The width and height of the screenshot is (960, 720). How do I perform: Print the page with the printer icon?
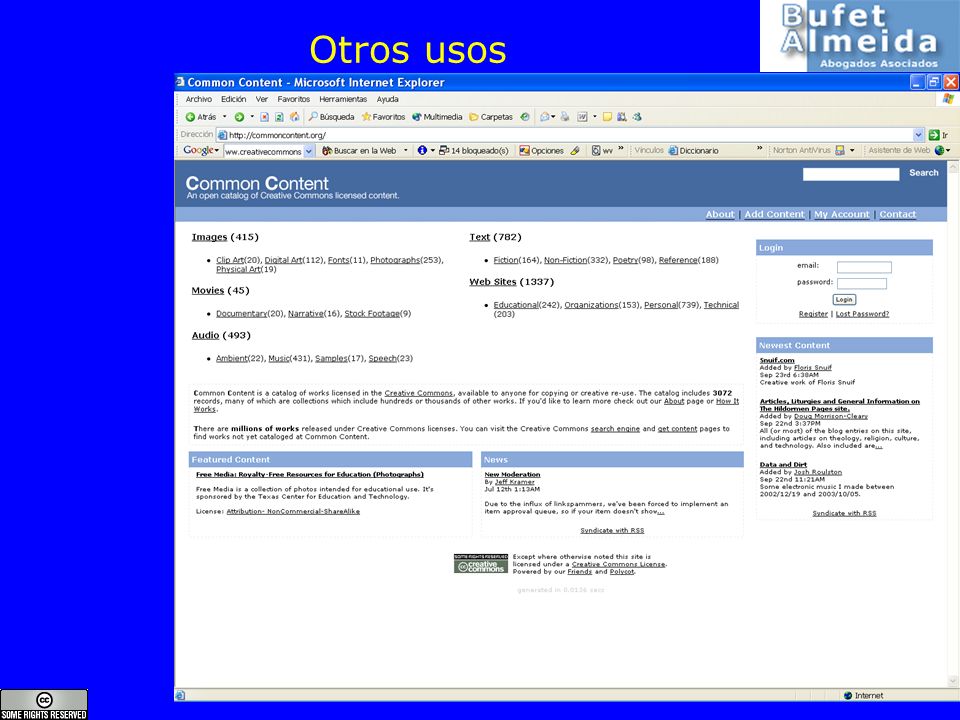[x=565, y=117]
